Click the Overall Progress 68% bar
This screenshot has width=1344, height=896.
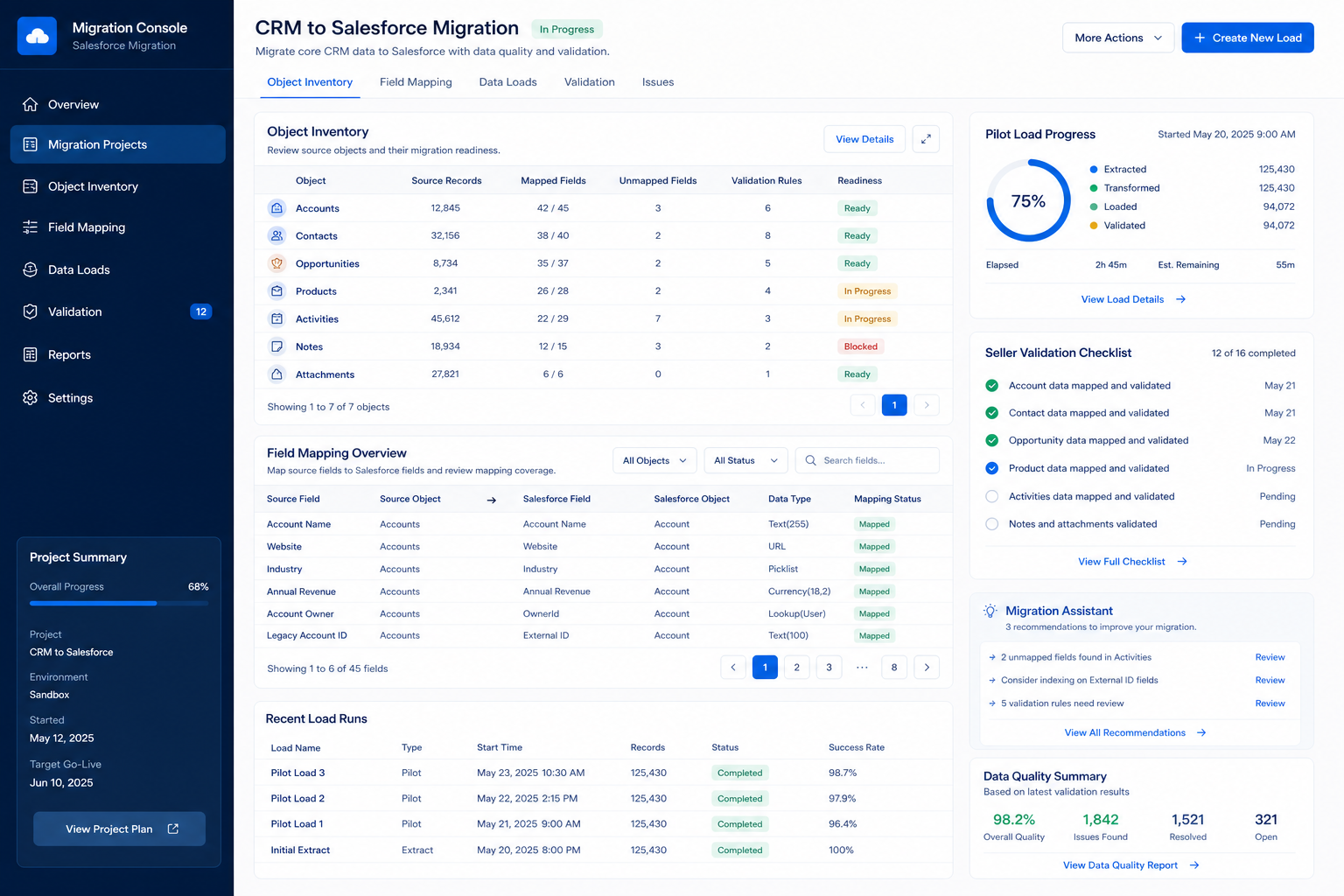coord(119,603)
